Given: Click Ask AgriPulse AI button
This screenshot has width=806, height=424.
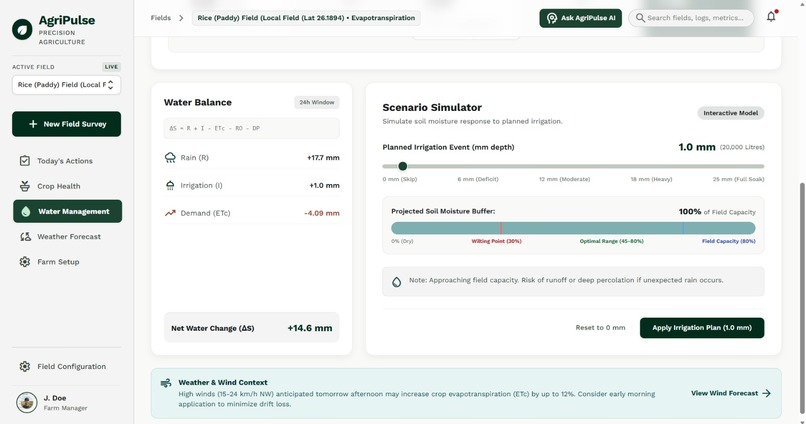Looking at the screenshot, I should tap(580, 18).
